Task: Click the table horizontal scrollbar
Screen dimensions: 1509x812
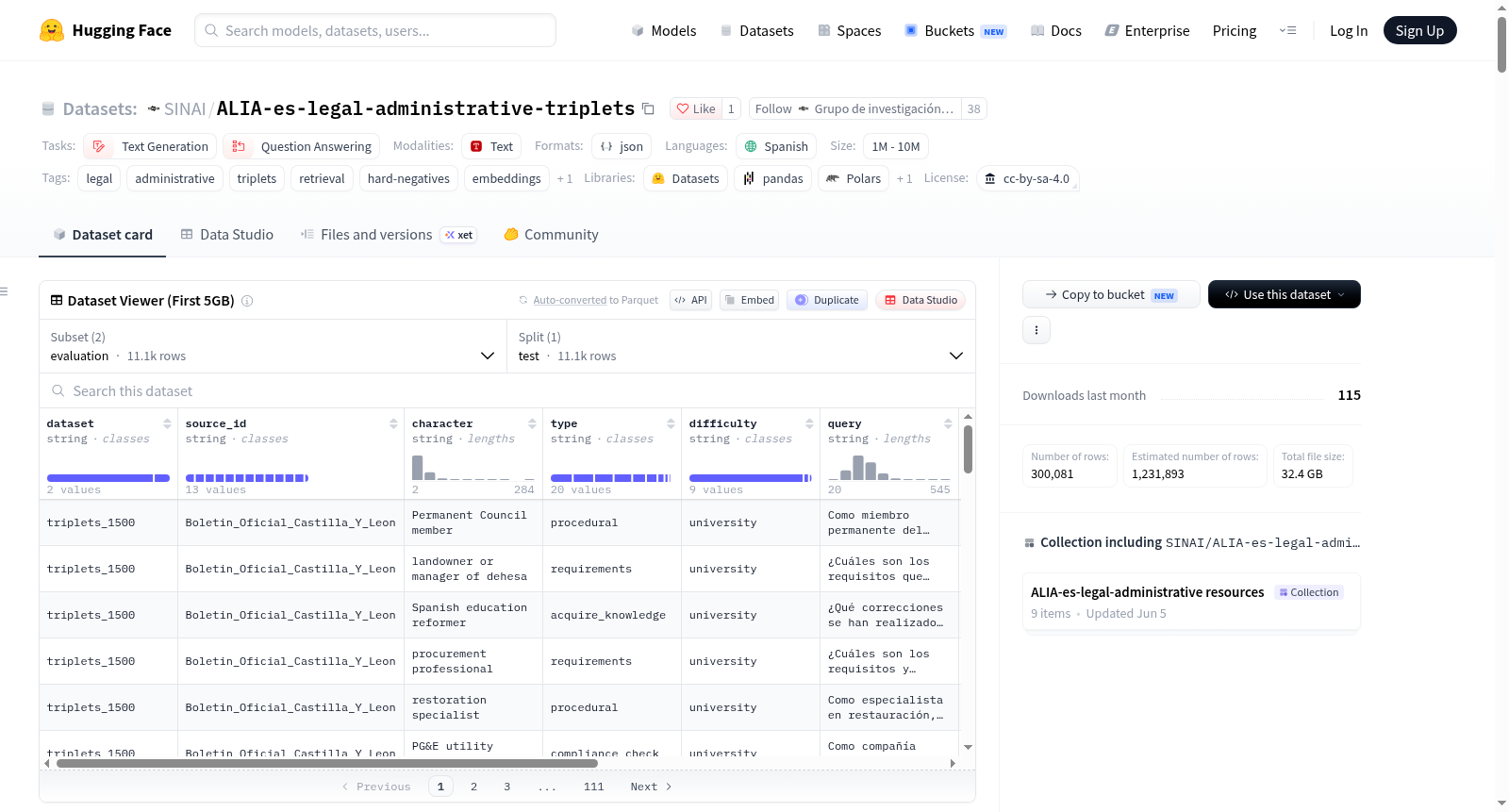Action: coord(327,763)
